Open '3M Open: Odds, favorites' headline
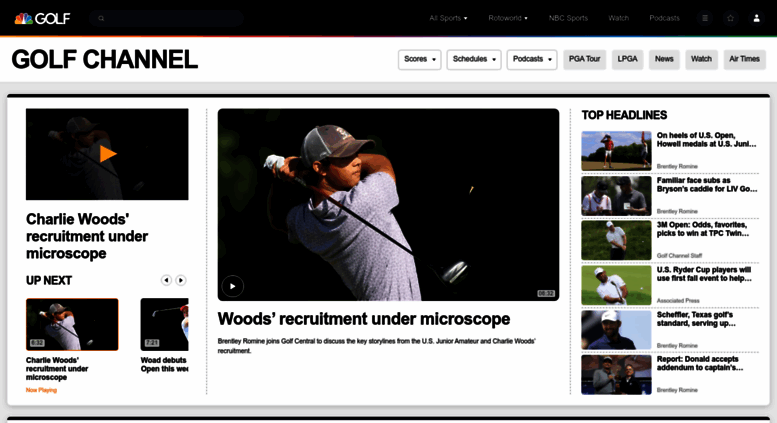 (703, 229)
